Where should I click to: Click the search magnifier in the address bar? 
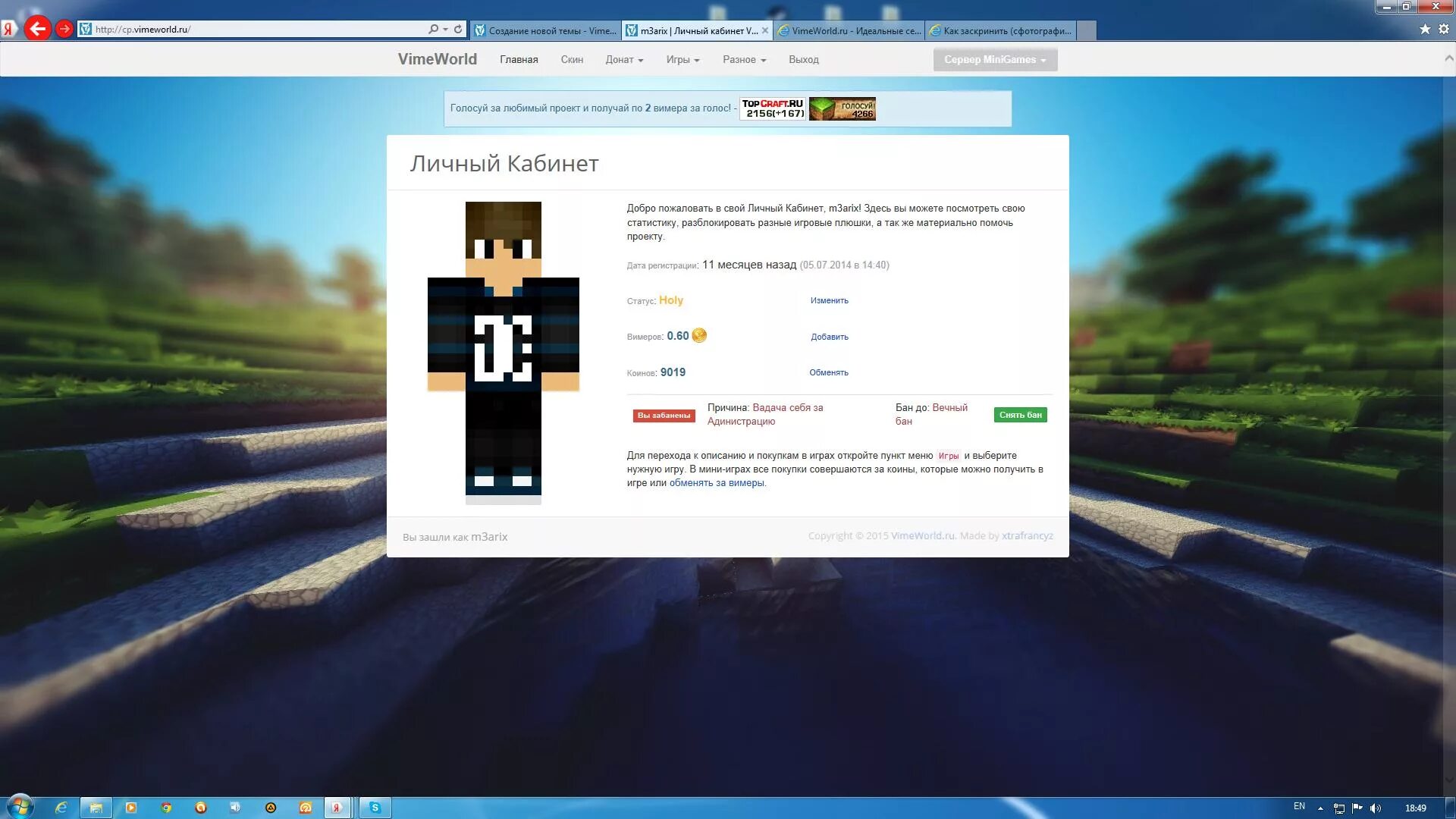click(433, 29)
